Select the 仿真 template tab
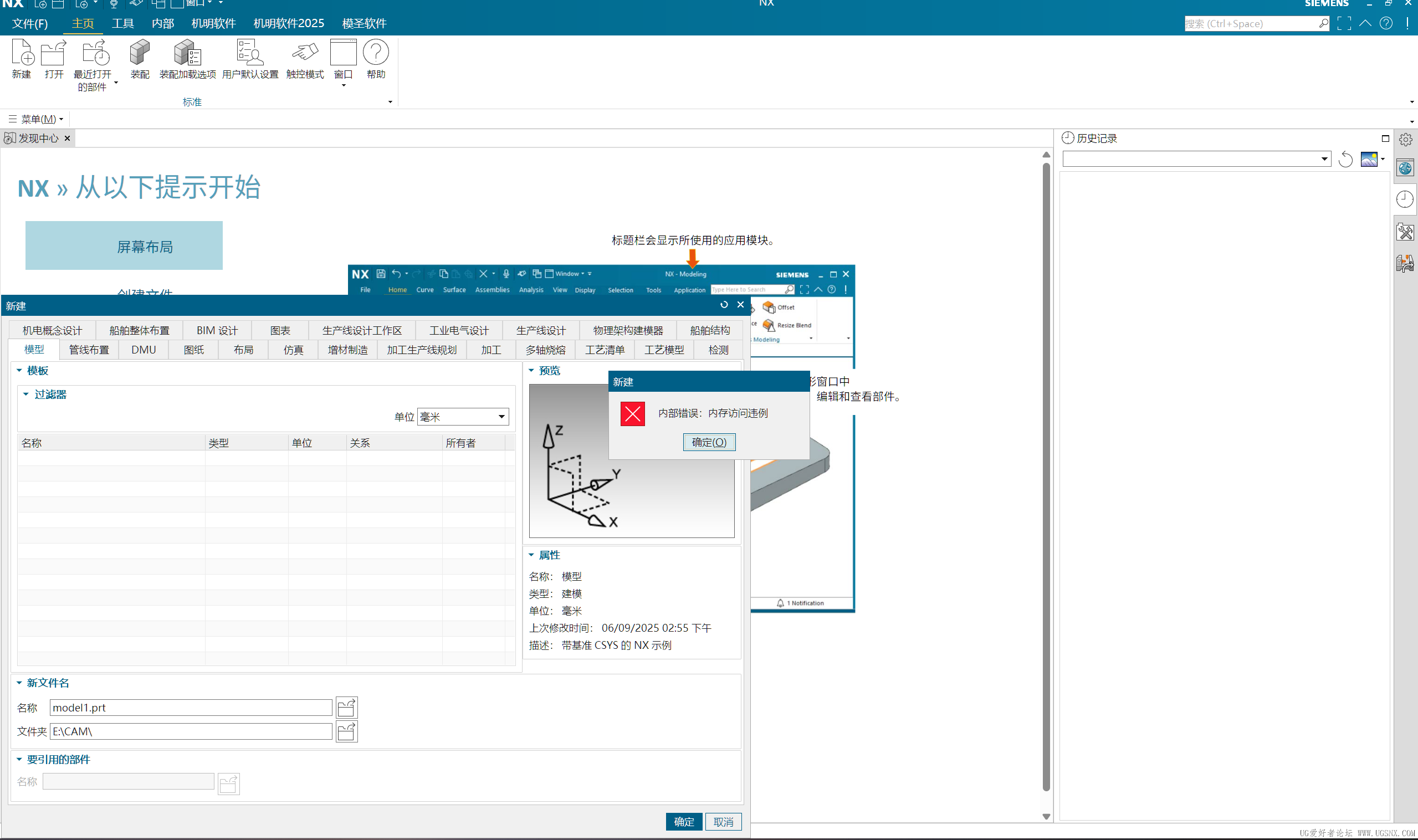The width and height of the screenshot is (1418, 840). tap(293, 350)
